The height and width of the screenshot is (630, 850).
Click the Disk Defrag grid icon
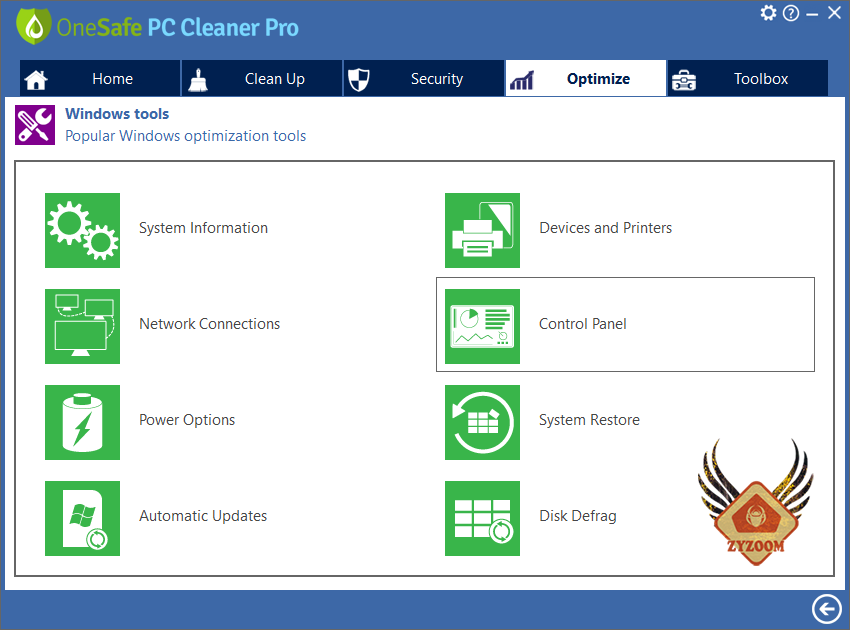[x=482, y=518]
